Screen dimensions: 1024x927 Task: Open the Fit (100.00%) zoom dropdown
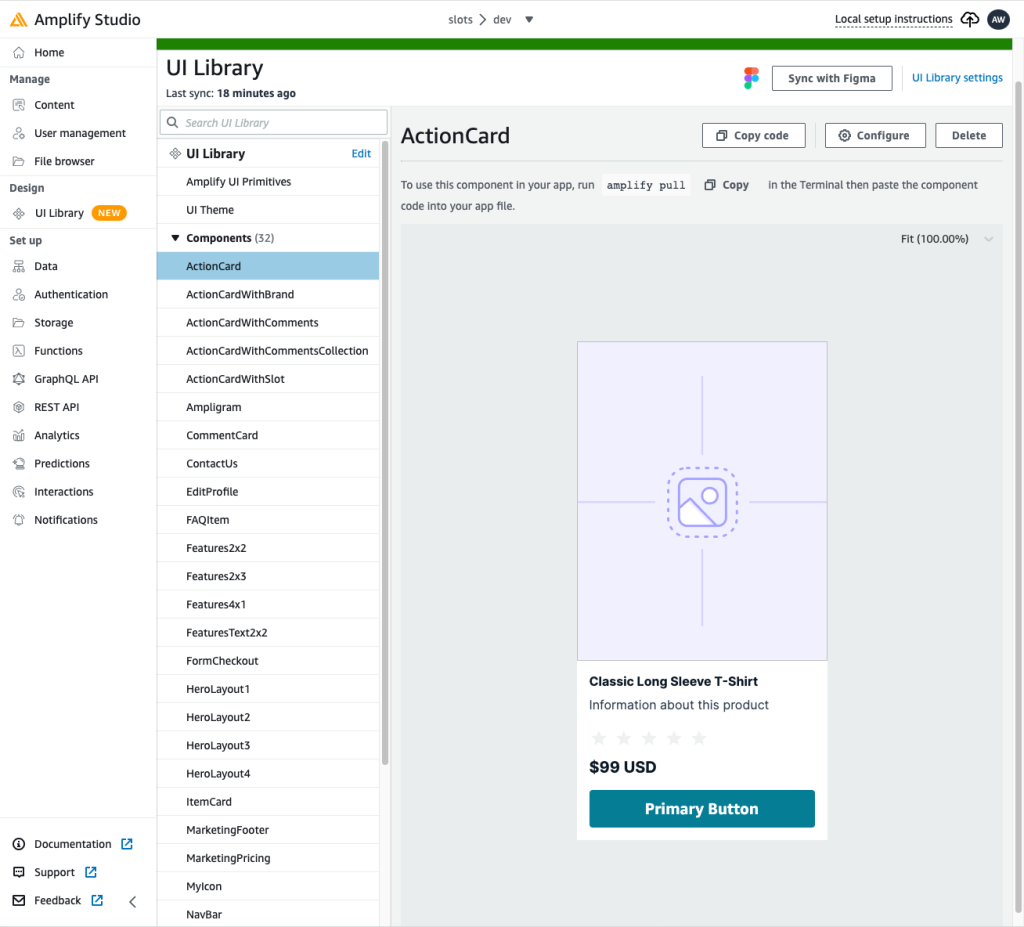pos(943,239)
